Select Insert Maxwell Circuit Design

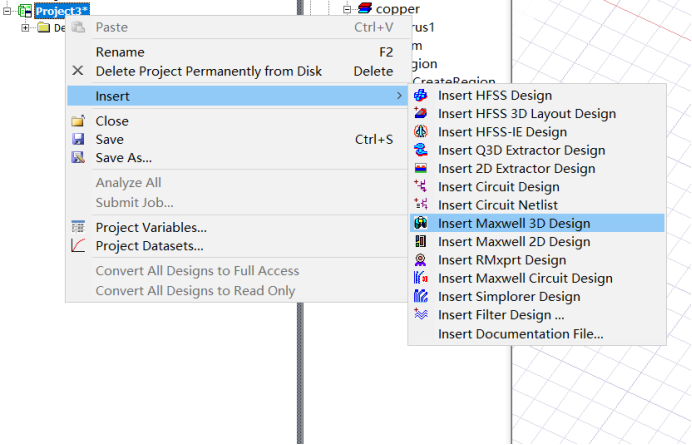pyautogui.click(x=537, y=278)
